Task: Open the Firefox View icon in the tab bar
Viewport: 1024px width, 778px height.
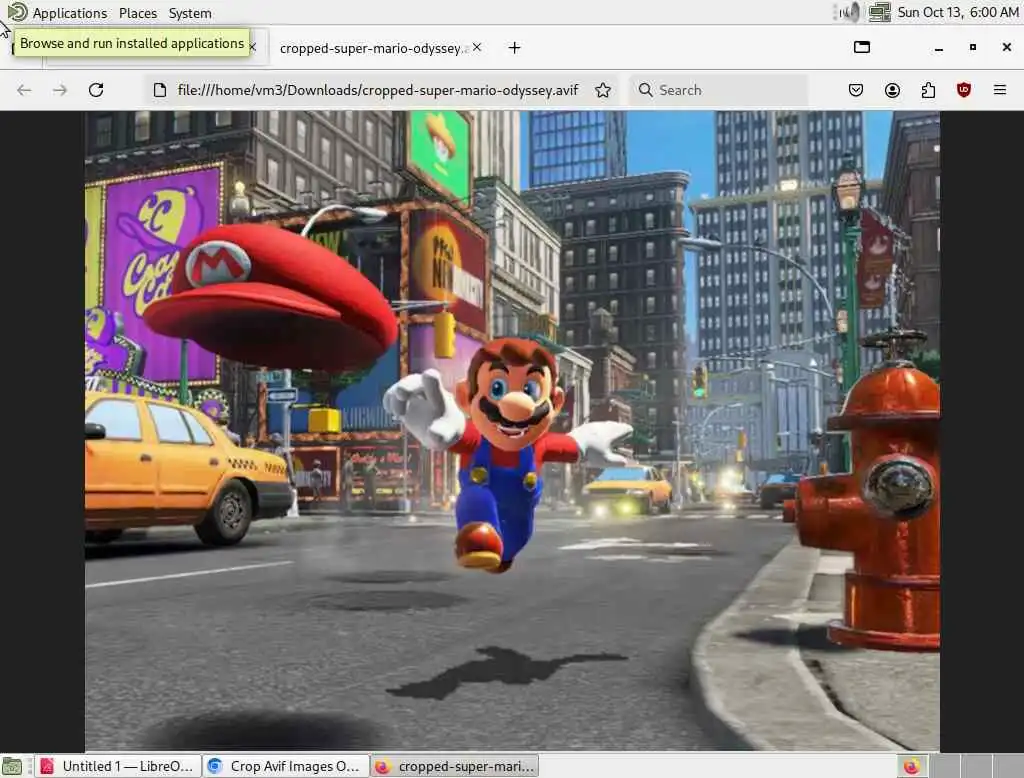Action: [x=862, y=47]
